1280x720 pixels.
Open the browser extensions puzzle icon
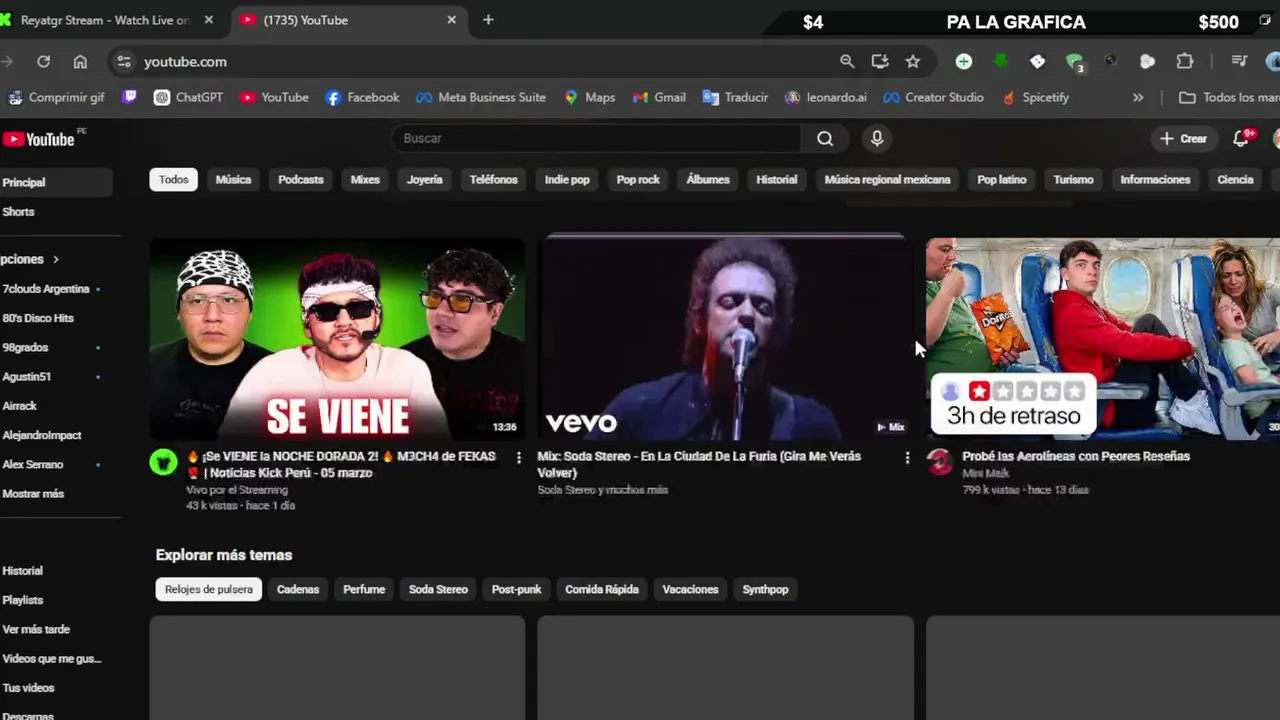click(1185, 62)
